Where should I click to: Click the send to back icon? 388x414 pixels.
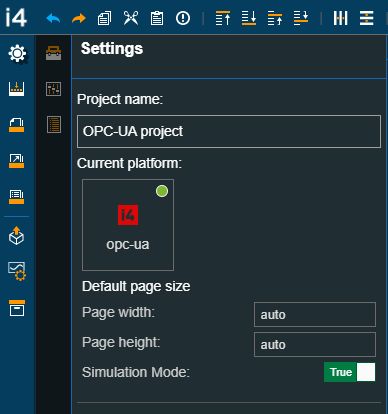click(249, 18)
